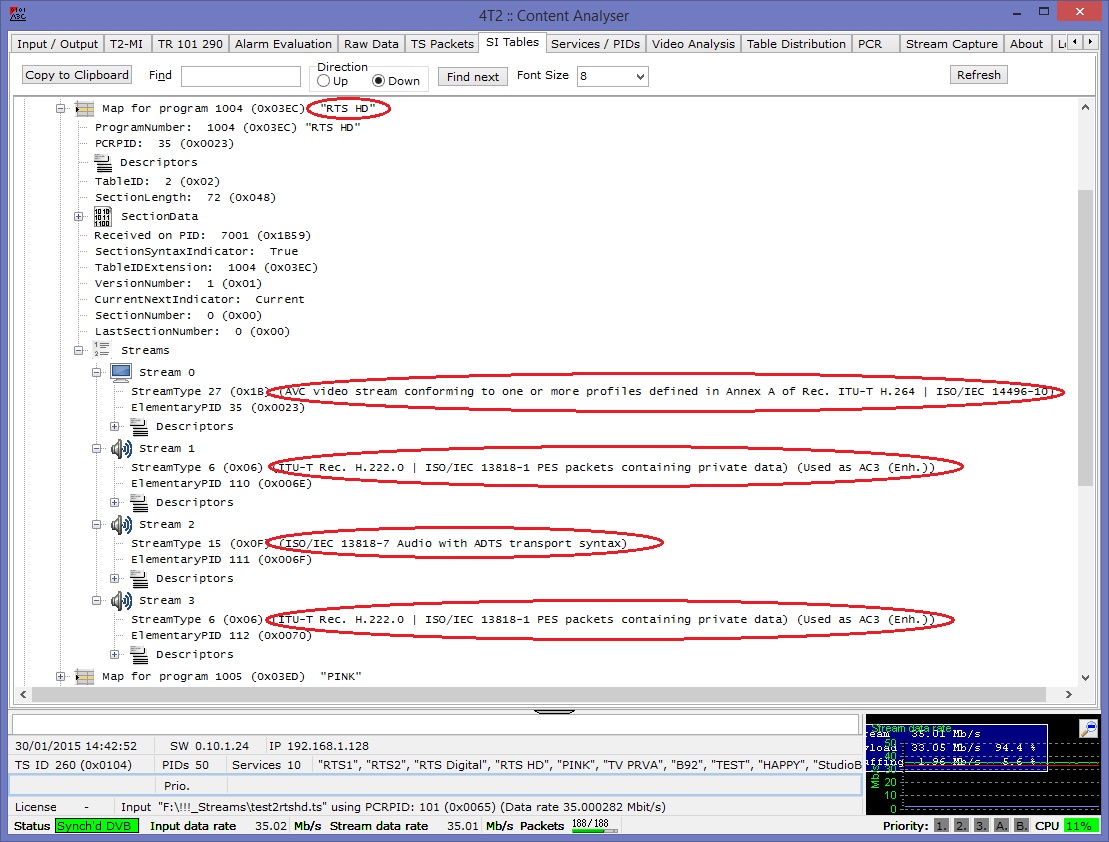This screenshot has width=1109, height=842.
Task: Collapse the Stream 2 node
Action: 97,524
